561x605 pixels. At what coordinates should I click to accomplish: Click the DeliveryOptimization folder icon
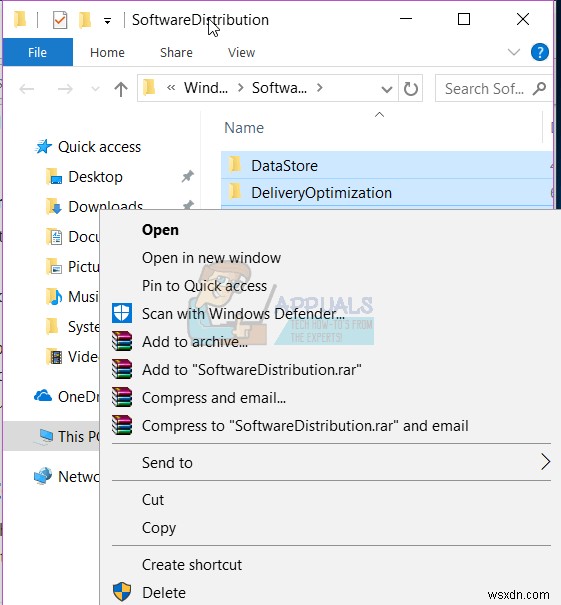(x=235, y=192)
